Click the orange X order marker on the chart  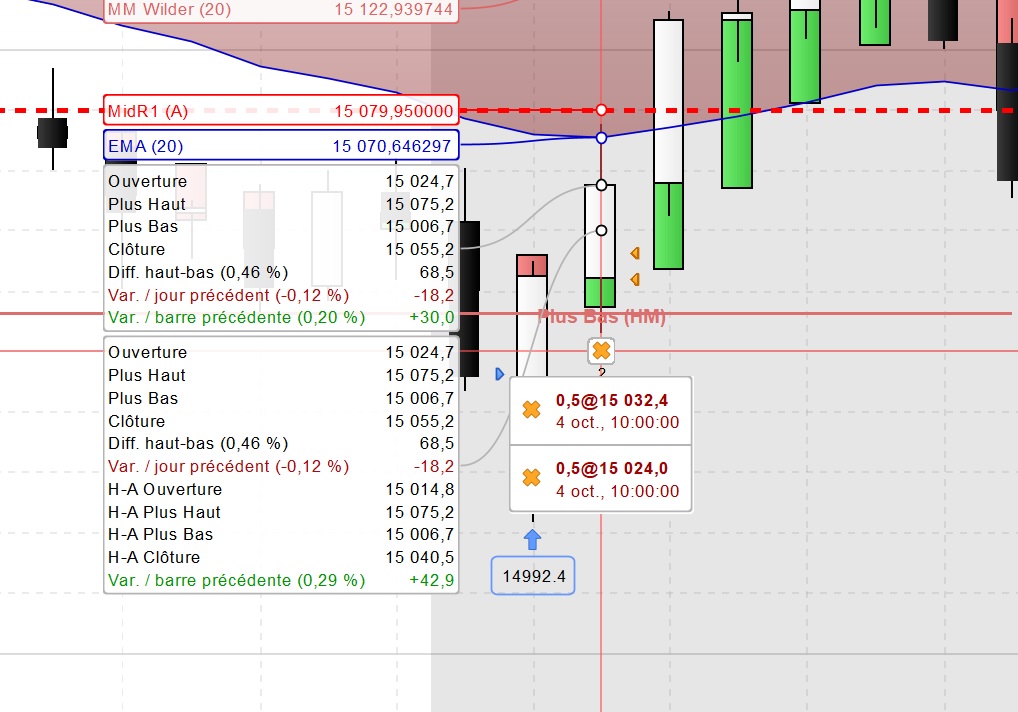601,351
